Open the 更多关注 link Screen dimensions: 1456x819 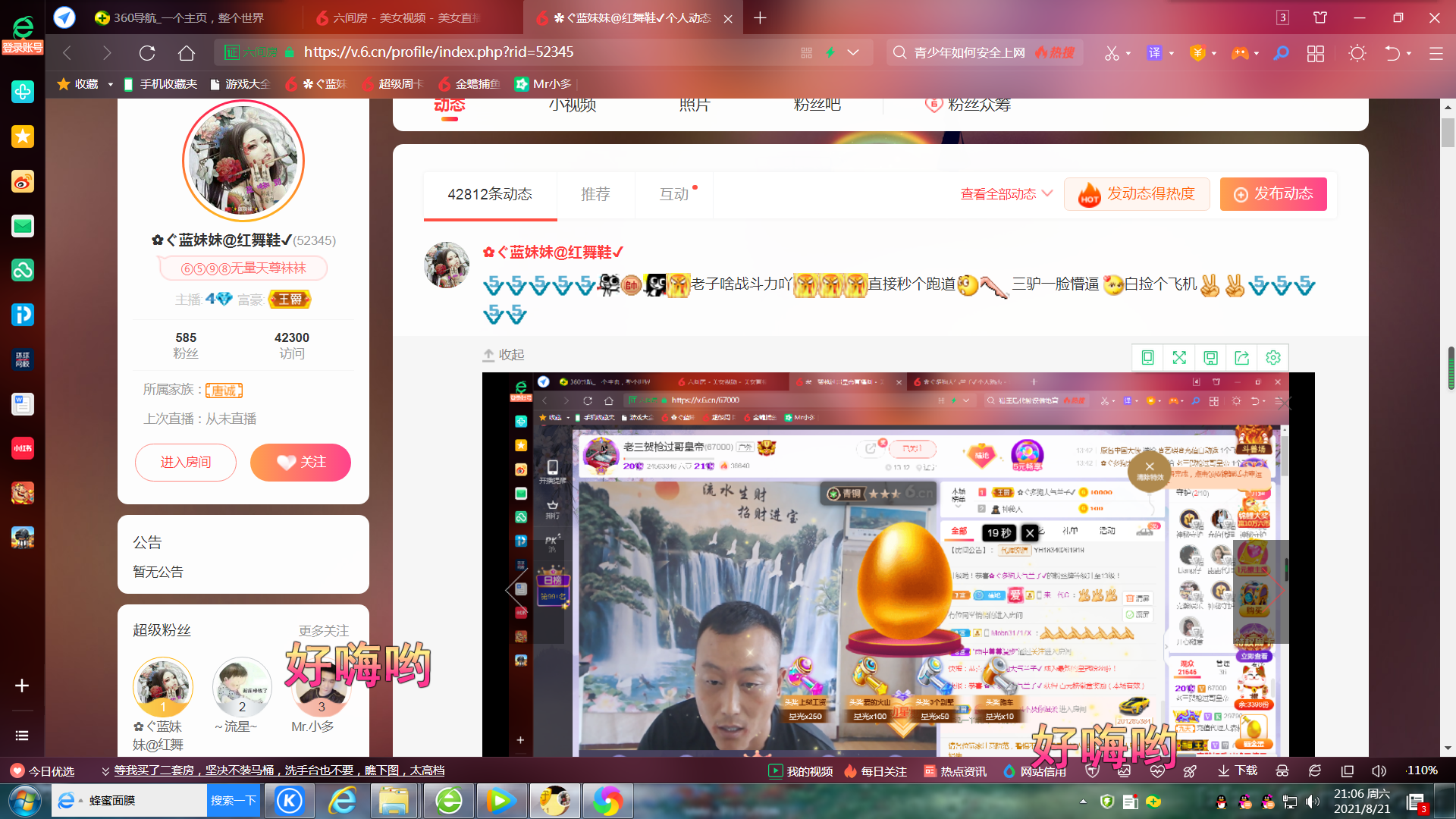(324, 631)
